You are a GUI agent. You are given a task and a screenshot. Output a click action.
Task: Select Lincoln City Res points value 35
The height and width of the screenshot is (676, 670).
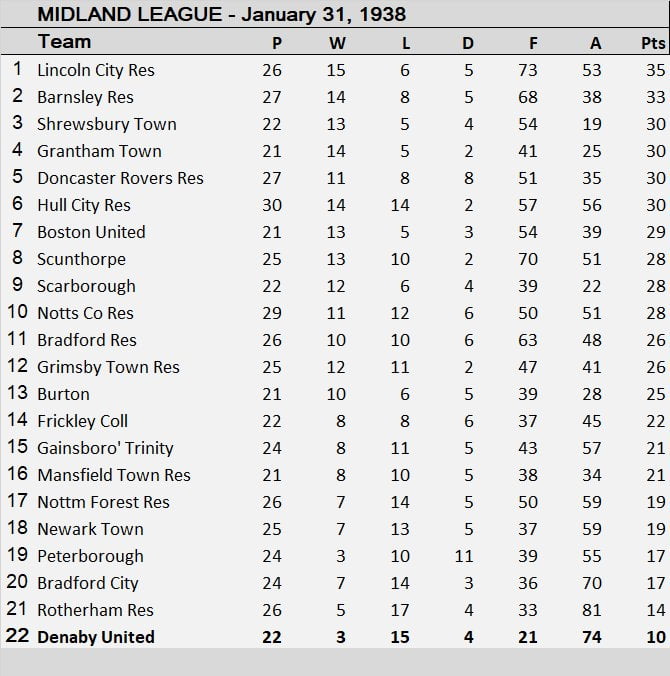pyautogui.click(x=655, y=70)
